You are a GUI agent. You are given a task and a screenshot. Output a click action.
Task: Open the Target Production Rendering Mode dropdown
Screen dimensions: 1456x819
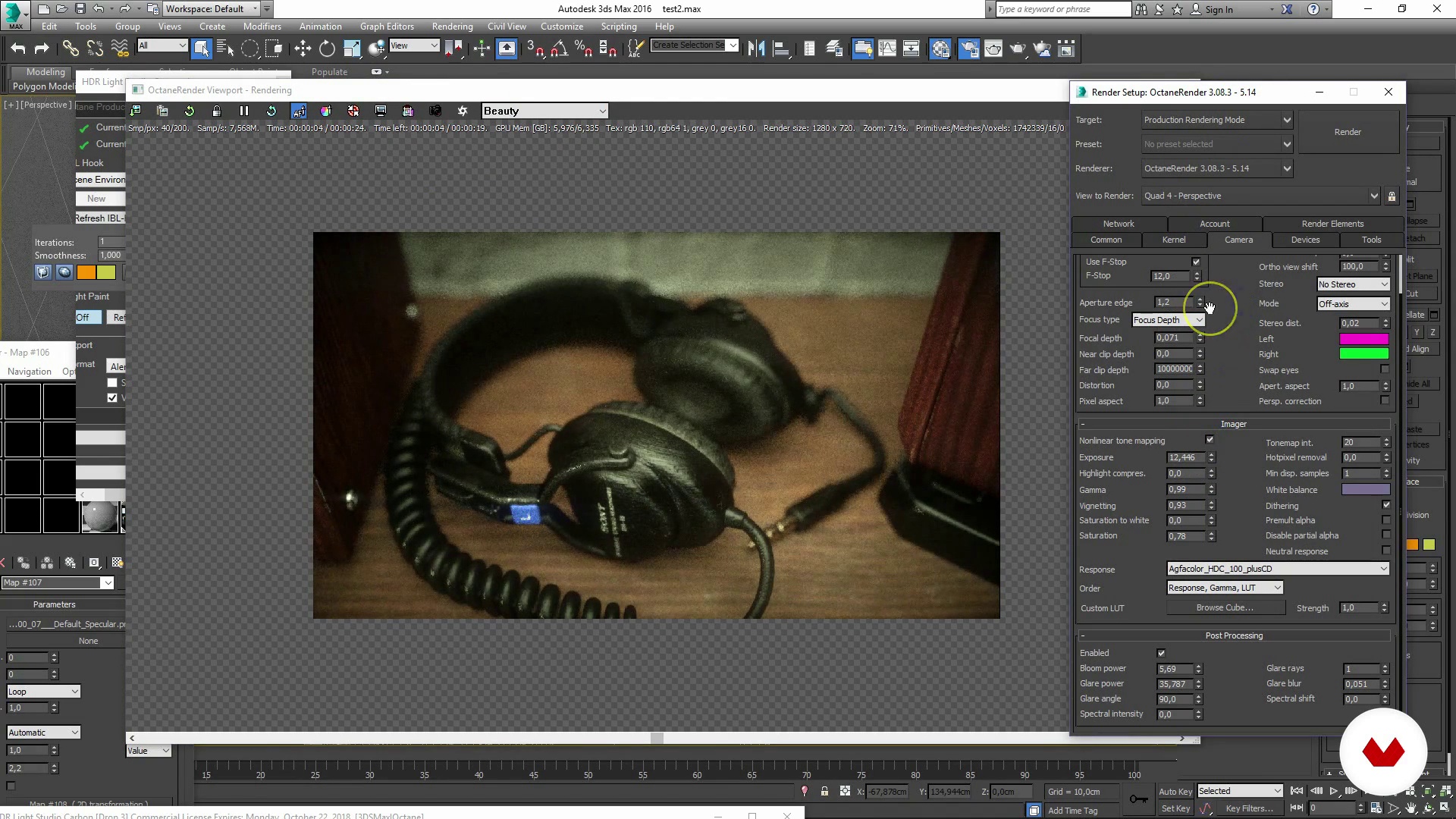1217,120
